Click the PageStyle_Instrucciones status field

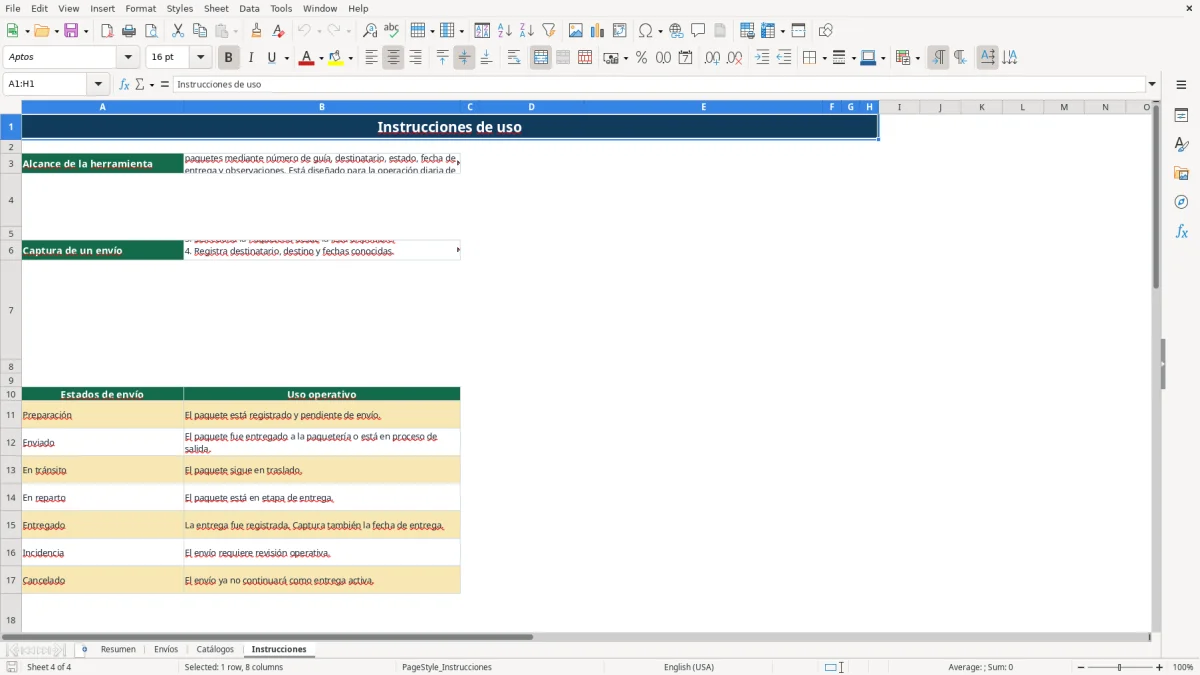click(x=446, y=667)
